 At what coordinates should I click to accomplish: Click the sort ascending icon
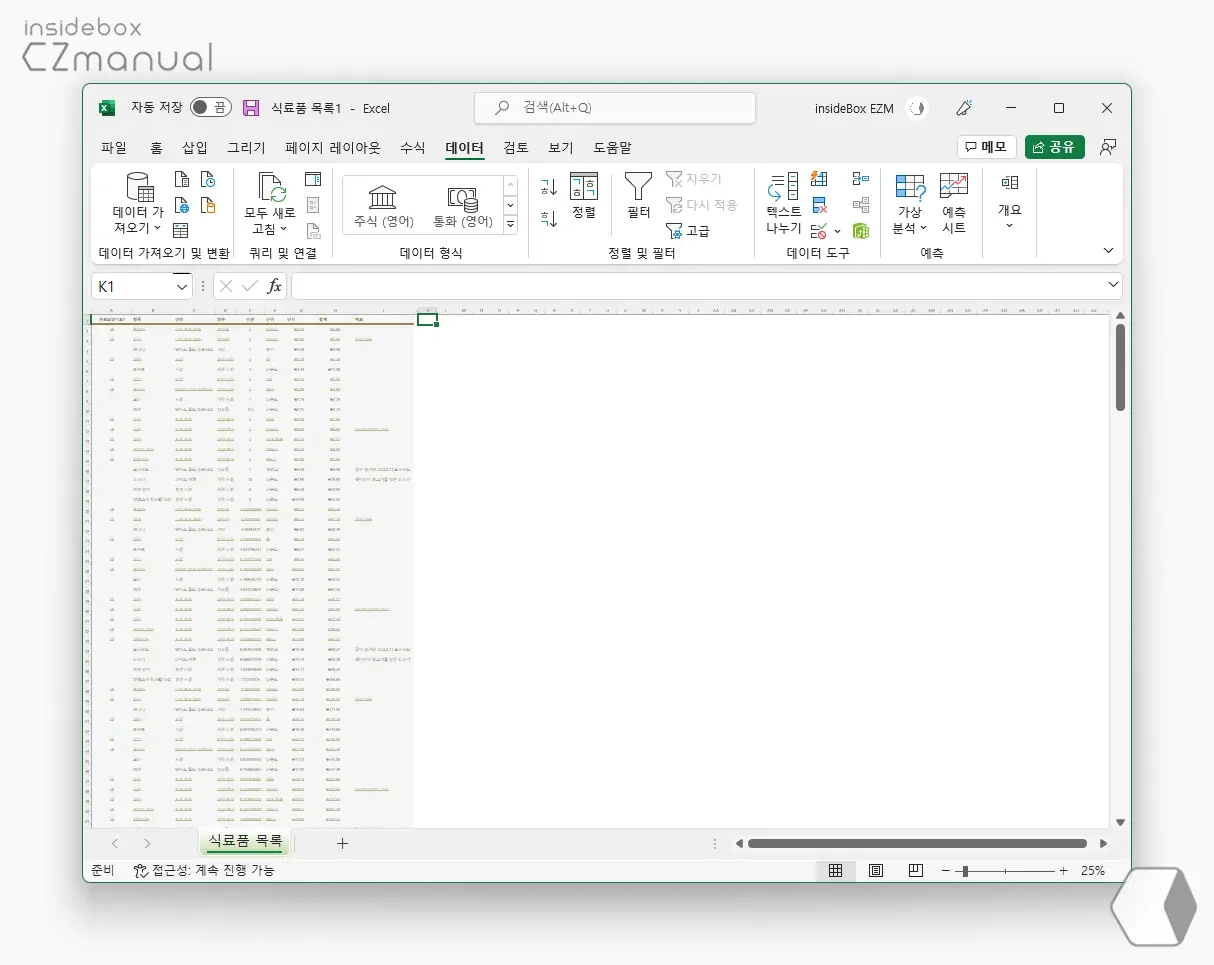(548, 187)
